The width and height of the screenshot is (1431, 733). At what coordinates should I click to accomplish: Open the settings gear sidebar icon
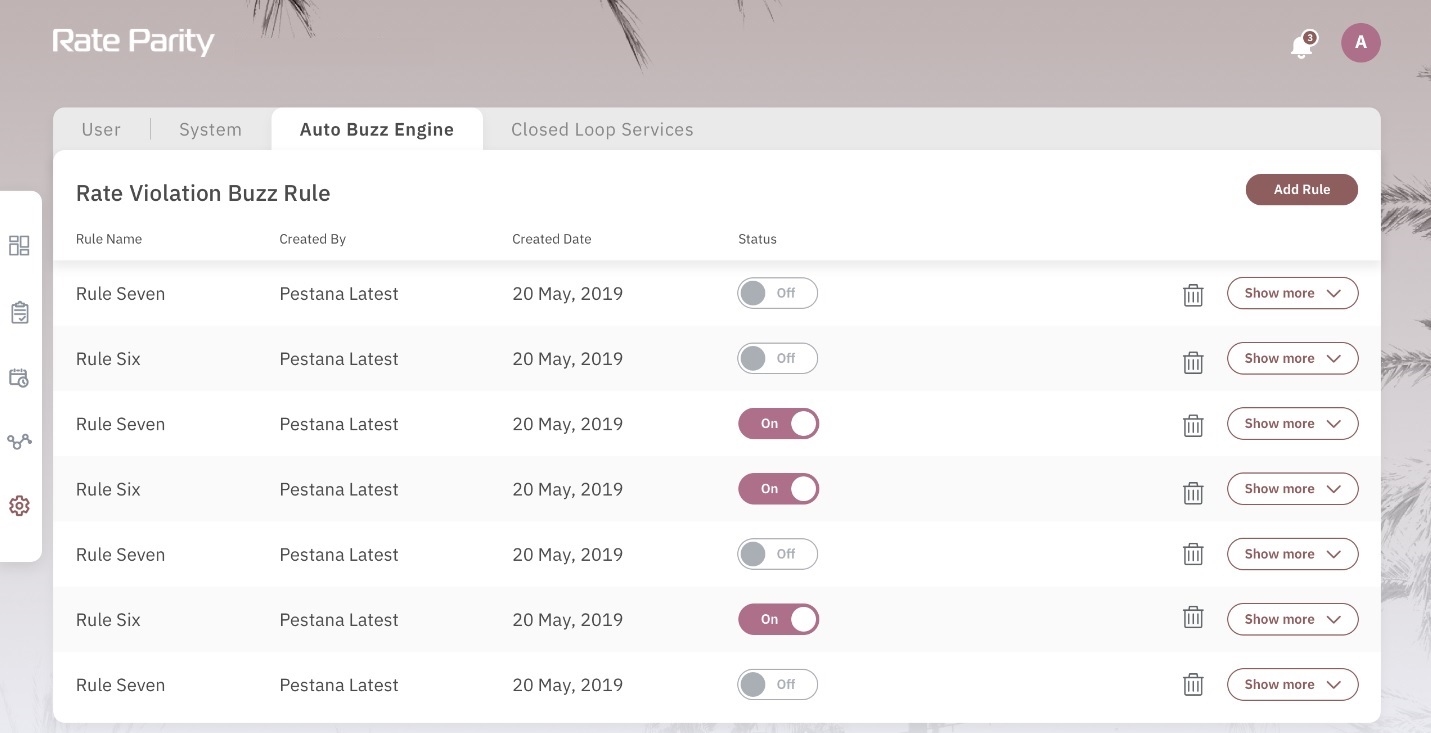[x=19, y=506]
